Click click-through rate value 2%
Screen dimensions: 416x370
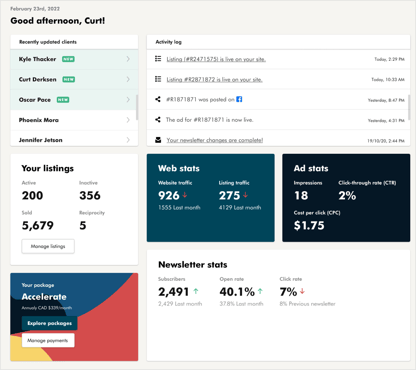tap(347, 195)
